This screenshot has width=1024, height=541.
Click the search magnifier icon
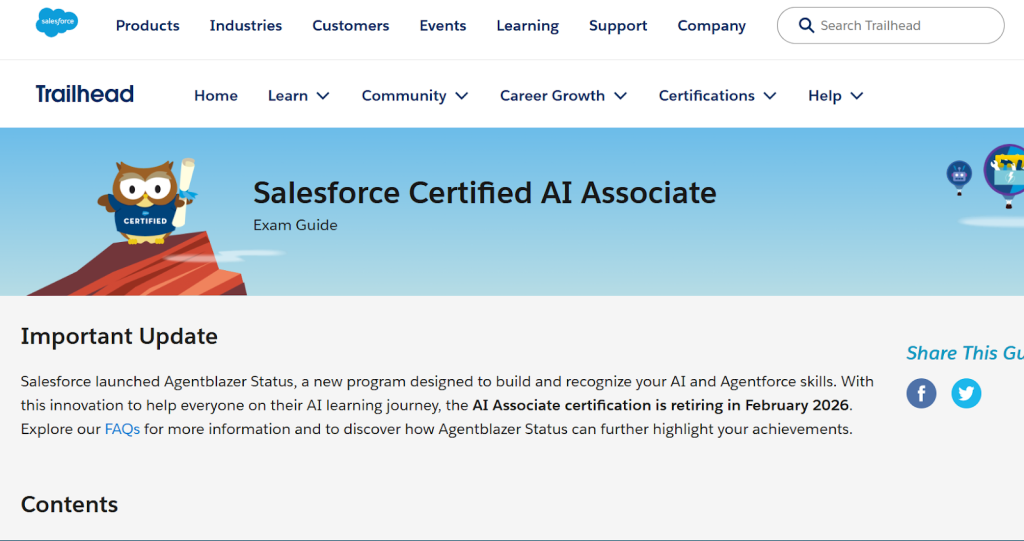(807, 25)
